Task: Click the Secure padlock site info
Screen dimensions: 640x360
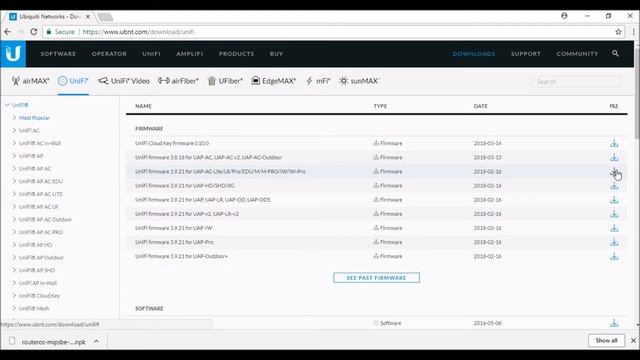Action: coord(60,31)
